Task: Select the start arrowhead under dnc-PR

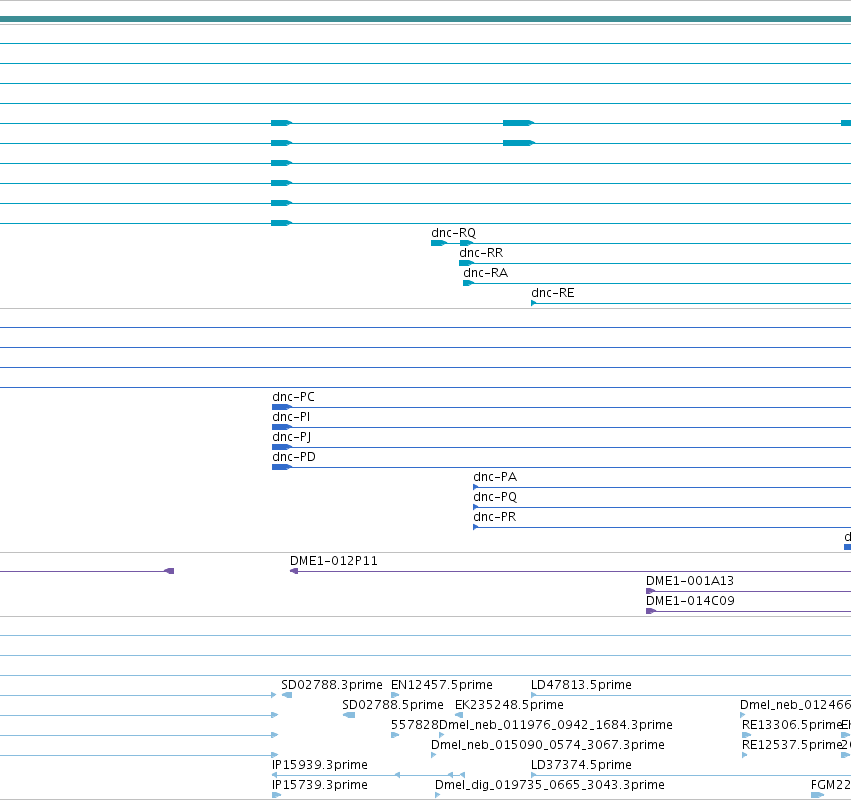Action: [x=475, y=528]
